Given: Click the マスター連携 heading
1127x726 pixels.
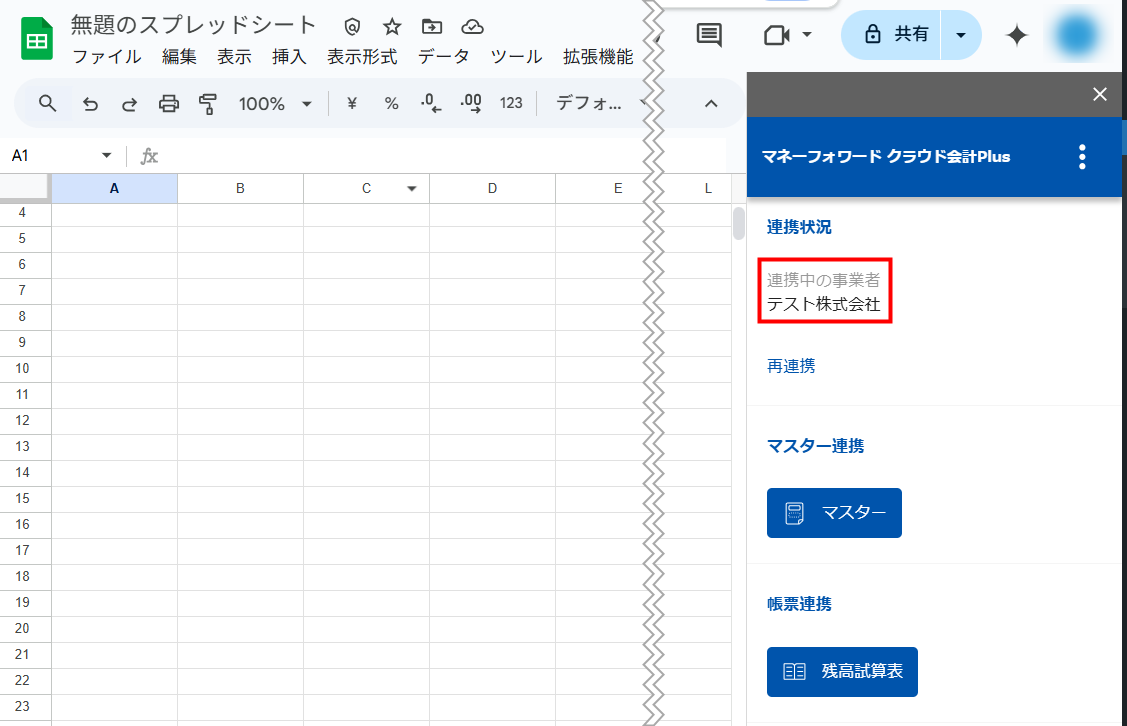Looking at the screenshot, I should click(815, 446).
